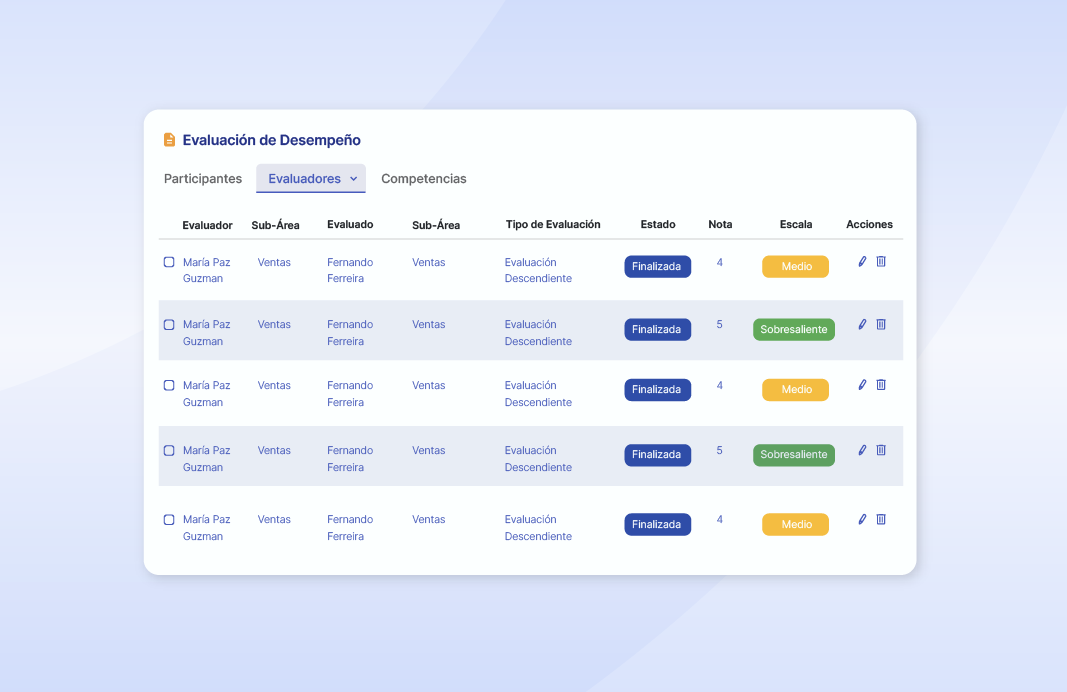Switch to the Competencias tab
Screen dimensions: 1067x692
424,178
